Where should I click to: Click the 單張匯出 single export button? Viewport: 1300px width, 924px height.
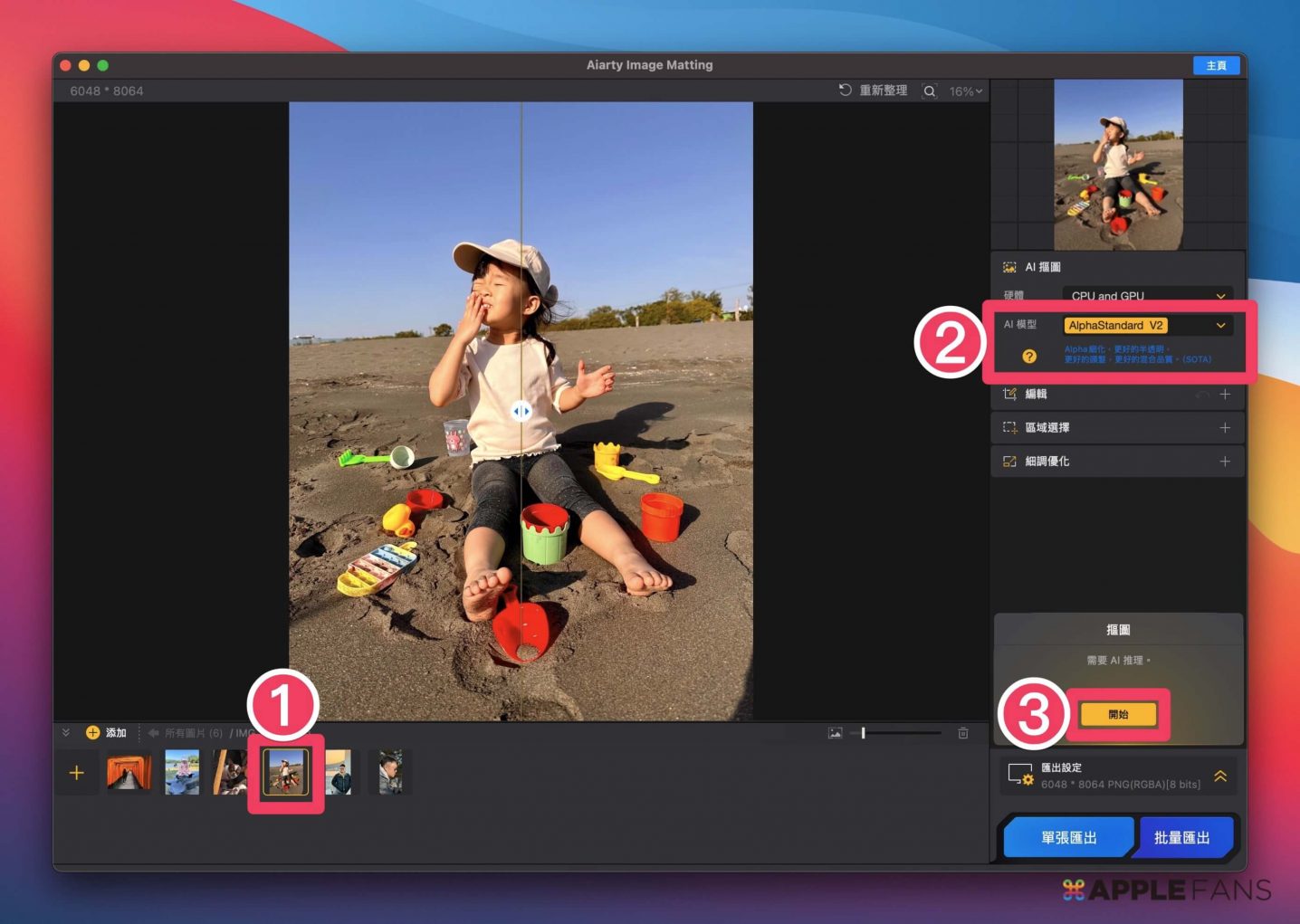click(x=1068, y=838)
